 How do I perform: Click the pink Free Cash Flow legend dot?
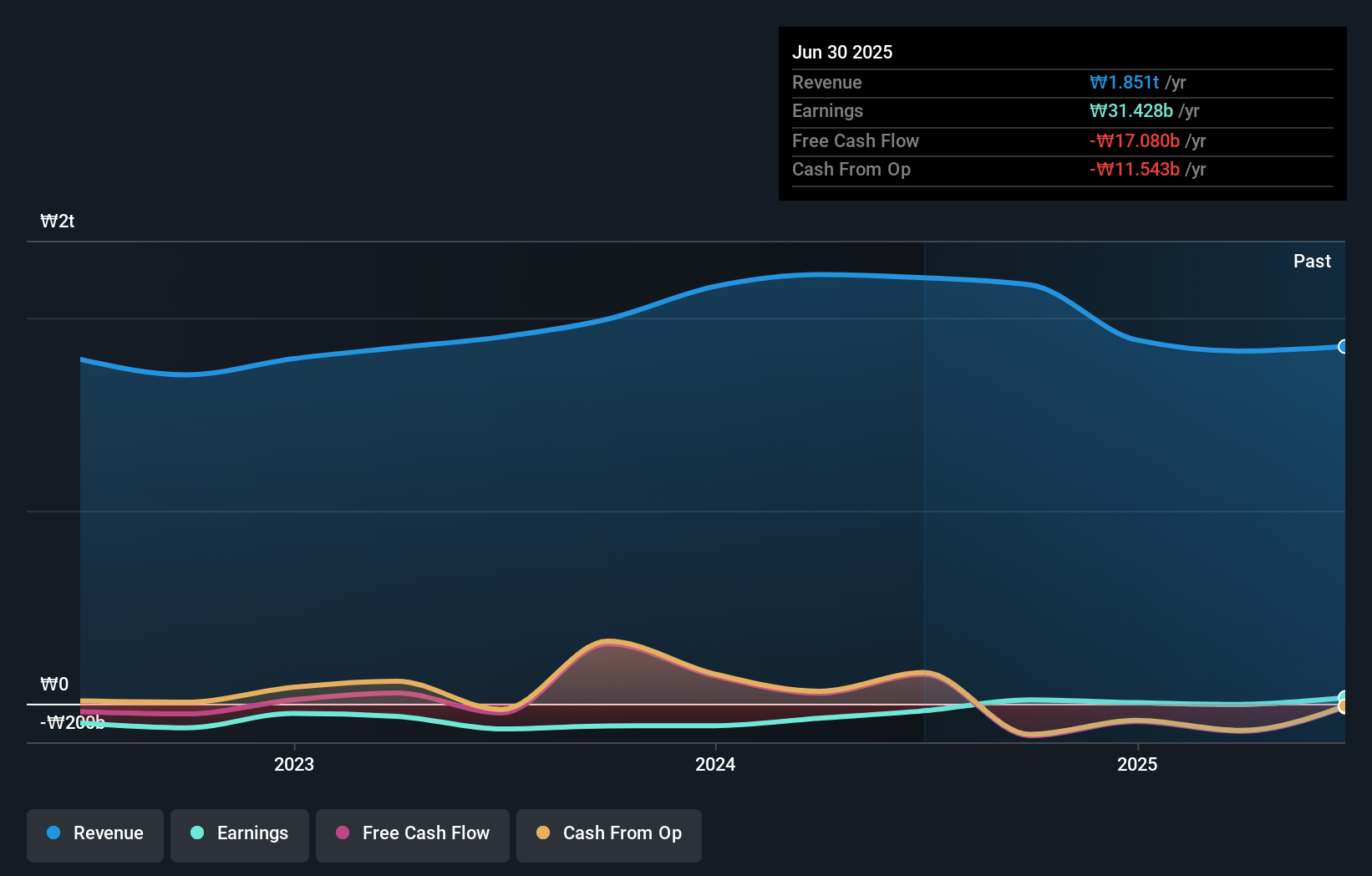point(343,833)
